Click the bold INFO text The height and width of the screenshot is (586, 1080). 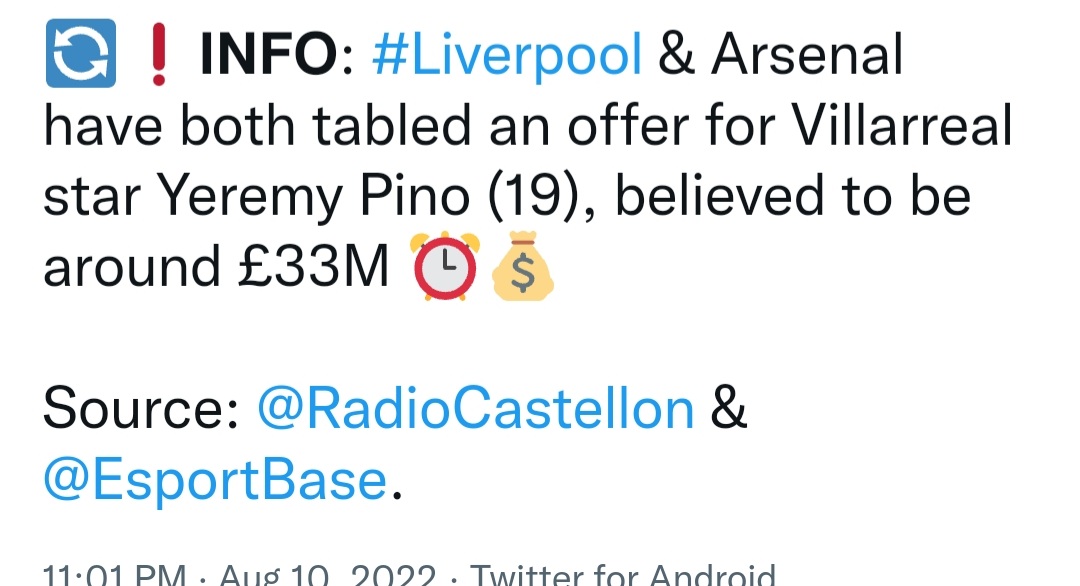pyautogui.click(x=269, y=56)
